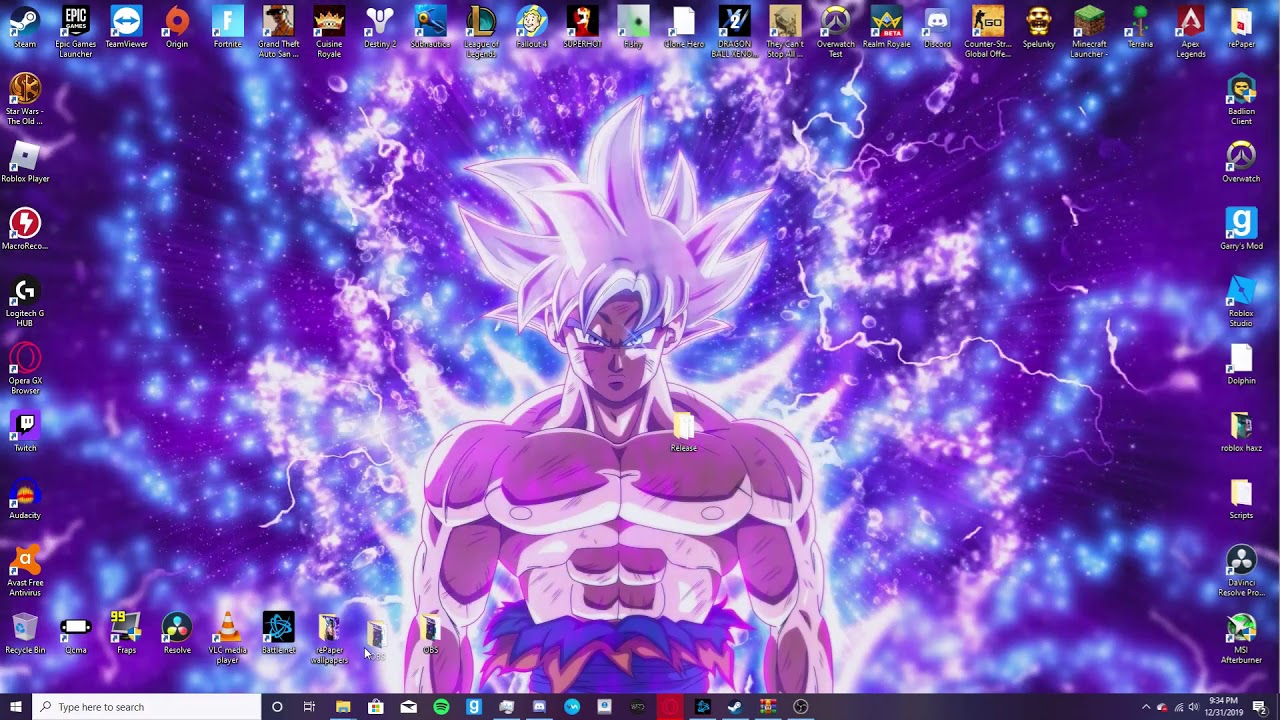Select the Spelunky desktop icon
This screenshot has width=1280, height=720.
pos(1039,27)
